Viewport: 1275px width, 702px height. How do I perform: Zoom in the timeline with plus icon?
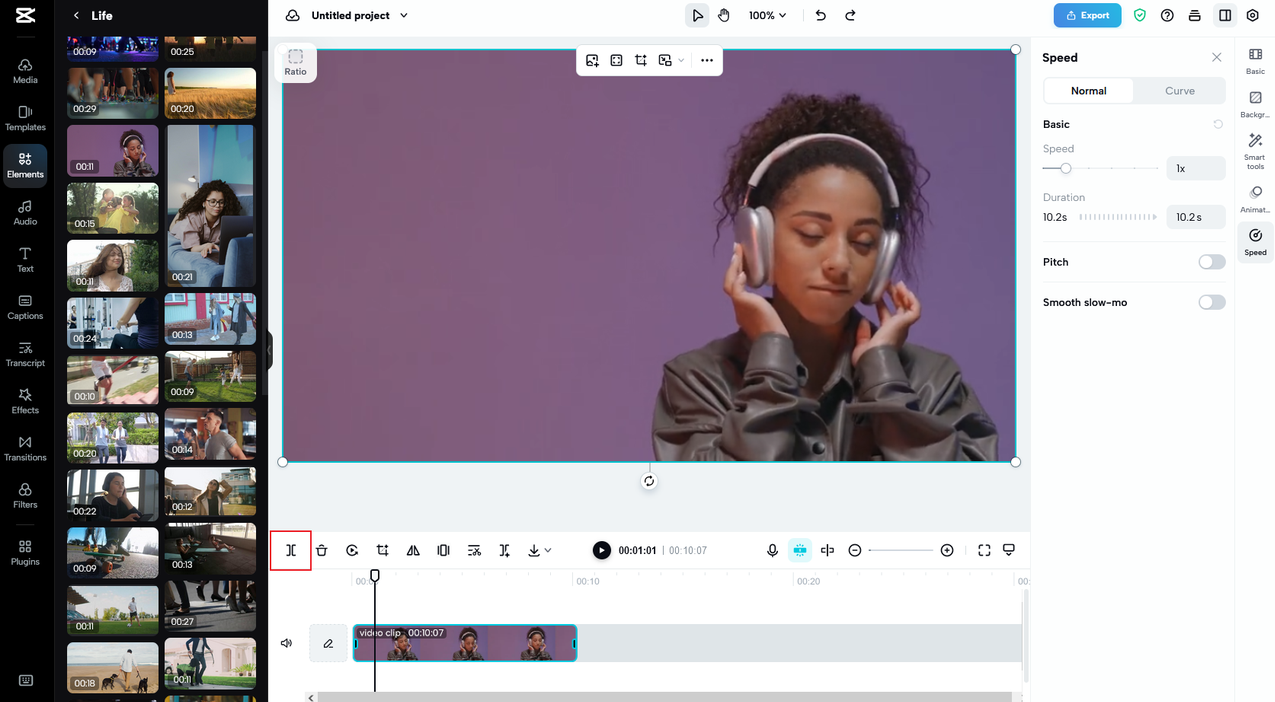[x=947, y=550]
